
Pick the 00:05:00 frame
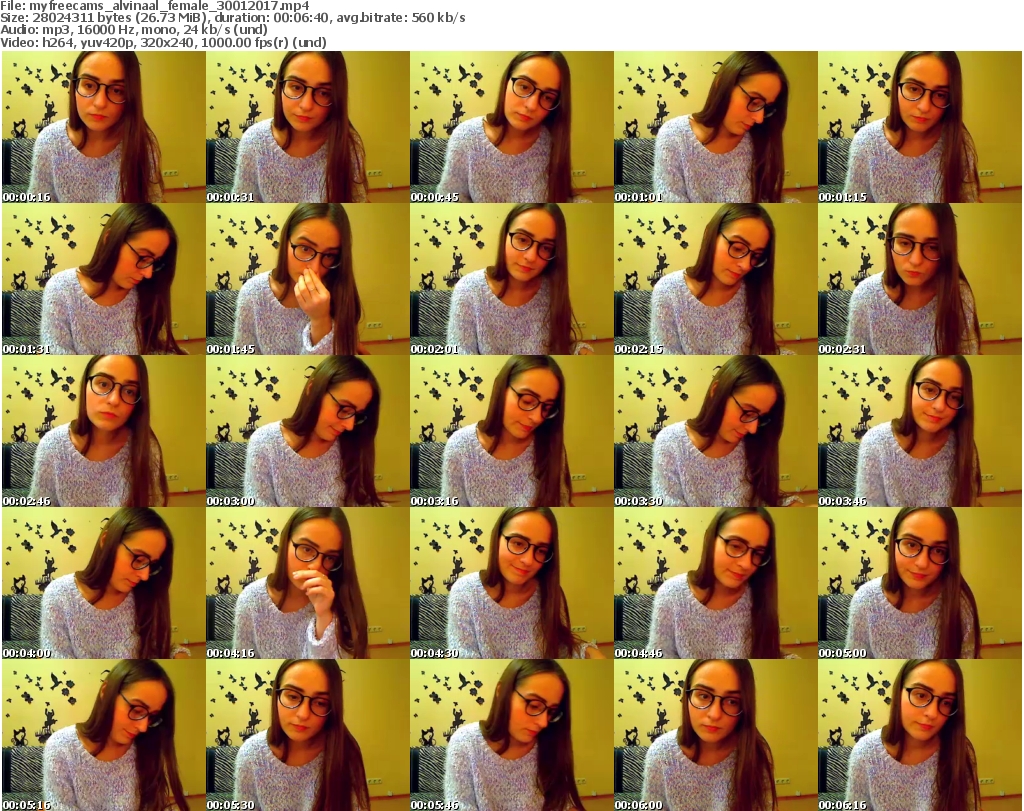coord(920,583)
